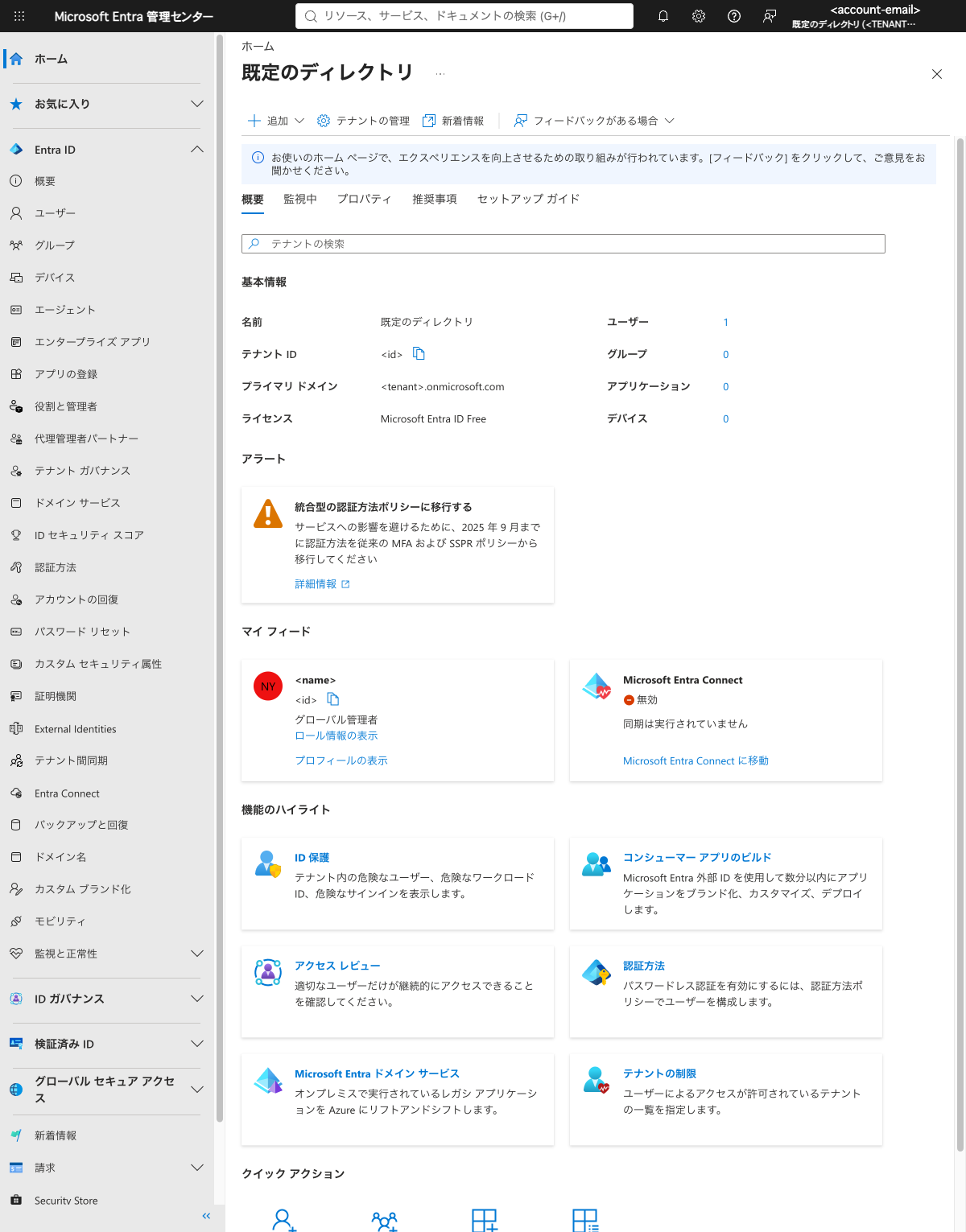
Task: Switch to the 監視中 tab
Action: (x=300, y=199)
